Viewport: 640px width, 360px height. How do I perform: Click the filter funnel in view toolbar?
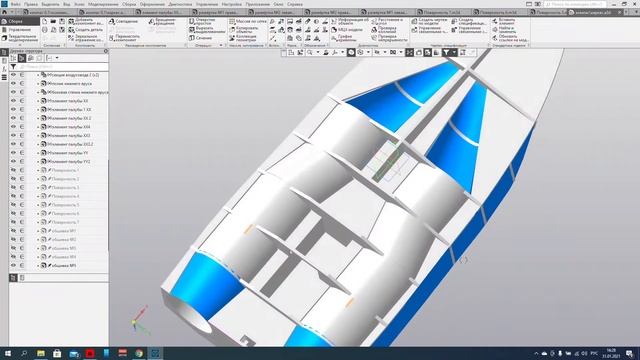coord(446,53)
